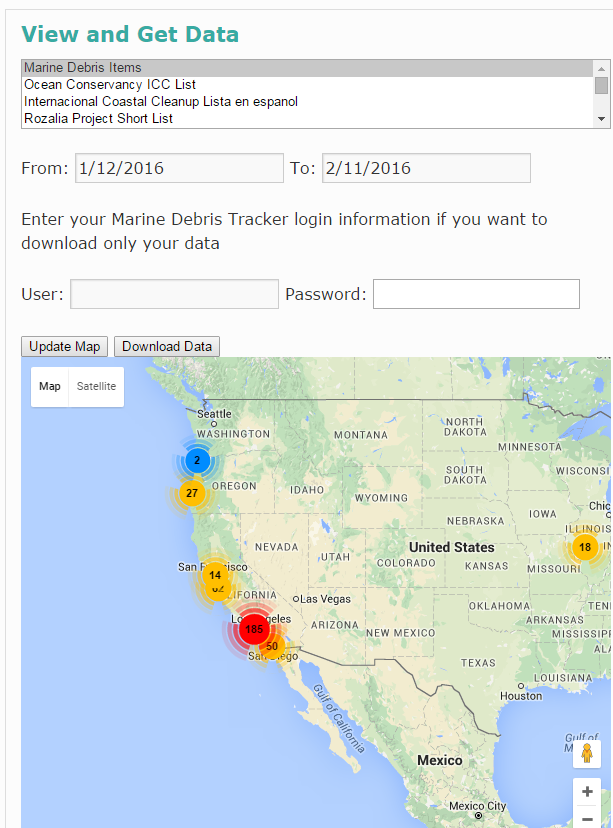Click the Download Data button
This screenshot has width=613, height=828.
point(167,346)
